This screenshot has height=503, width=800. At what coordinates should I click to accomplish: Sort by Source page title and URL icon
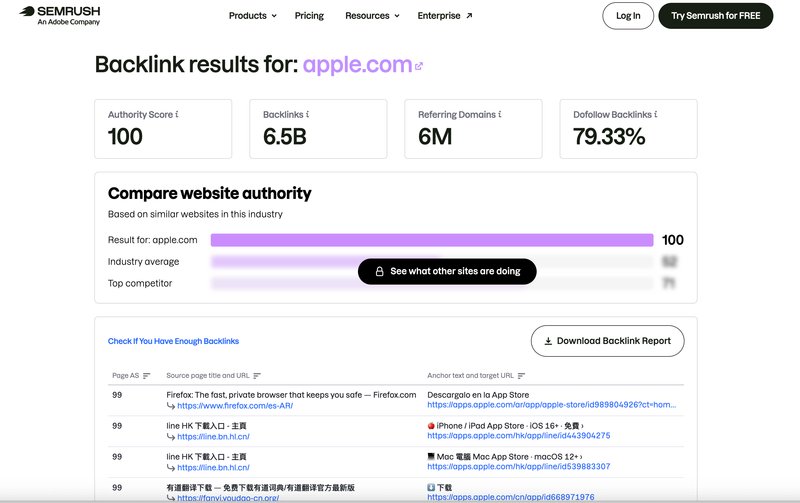(257, 376)
